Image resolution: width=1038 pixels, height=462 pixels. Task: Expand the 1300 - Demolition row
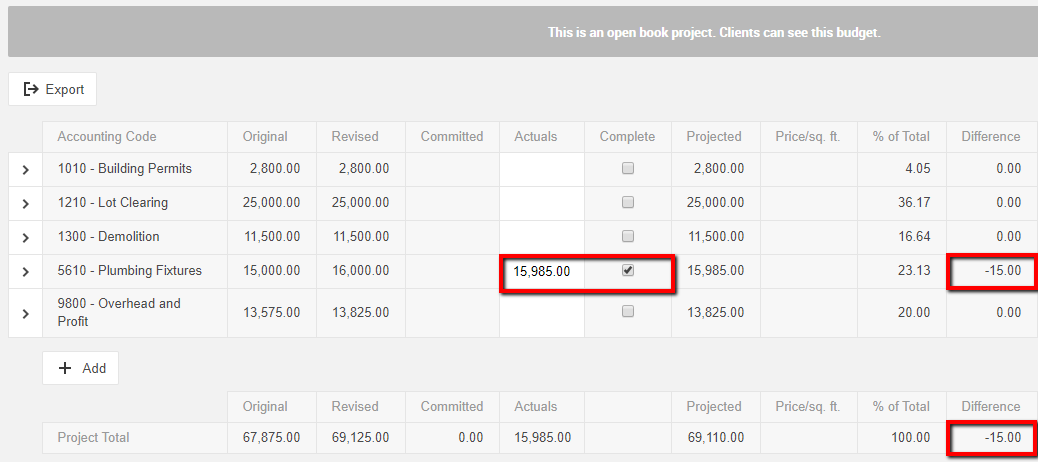26,237
